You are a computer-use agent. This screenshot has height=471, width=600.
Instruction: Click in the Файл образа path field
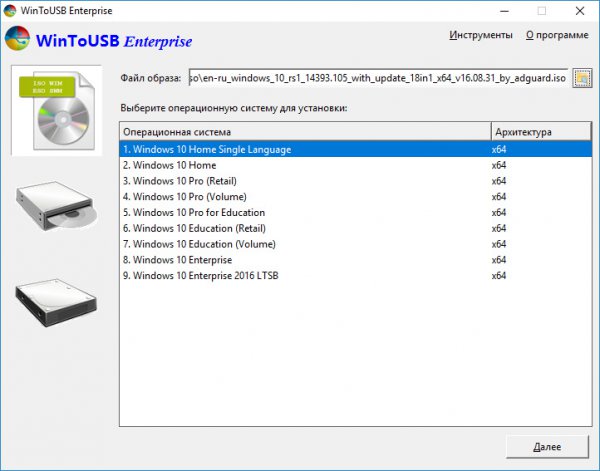click(x=378, y=78)
